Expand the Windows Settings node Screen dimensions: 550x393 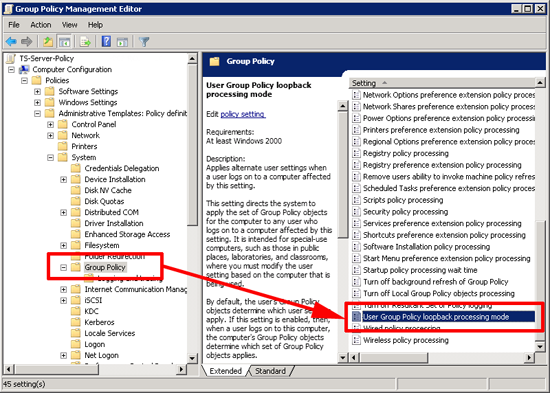(x=37, y=102)
